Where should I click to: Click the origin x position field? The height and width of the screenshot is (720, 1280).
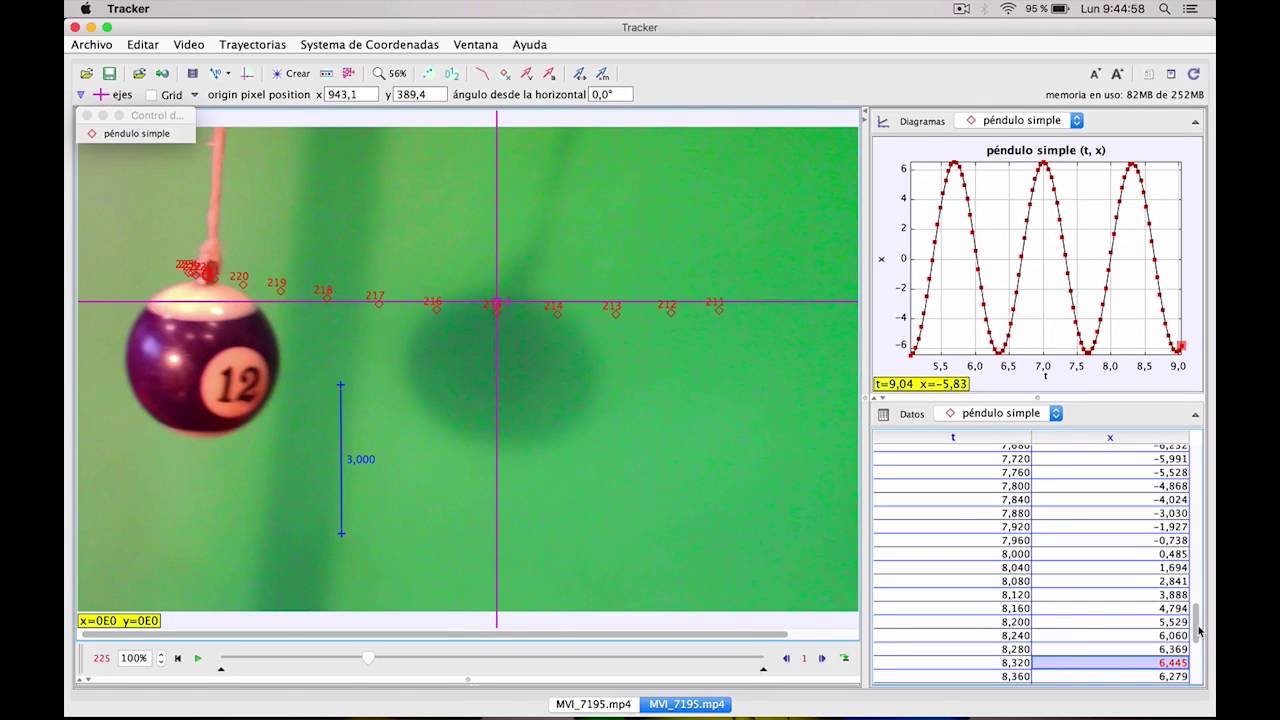(x=351, y=94)
